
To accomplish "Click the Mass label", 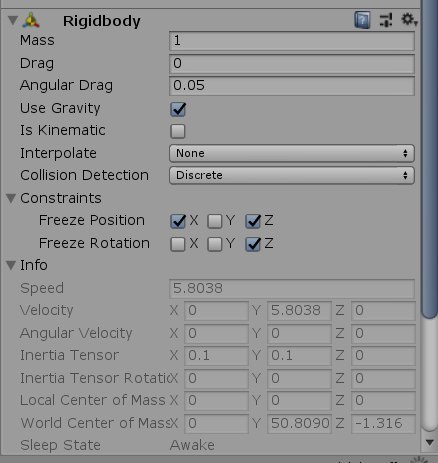I will click(37, 40).
